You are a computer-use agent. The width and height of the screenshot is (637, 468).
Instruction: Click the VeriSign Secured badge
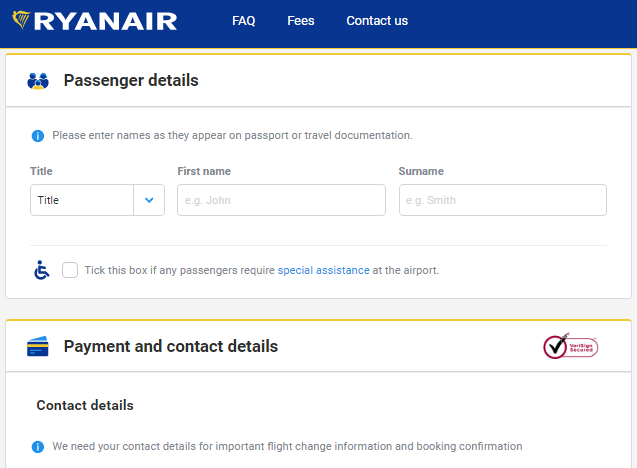pos(570,346)
